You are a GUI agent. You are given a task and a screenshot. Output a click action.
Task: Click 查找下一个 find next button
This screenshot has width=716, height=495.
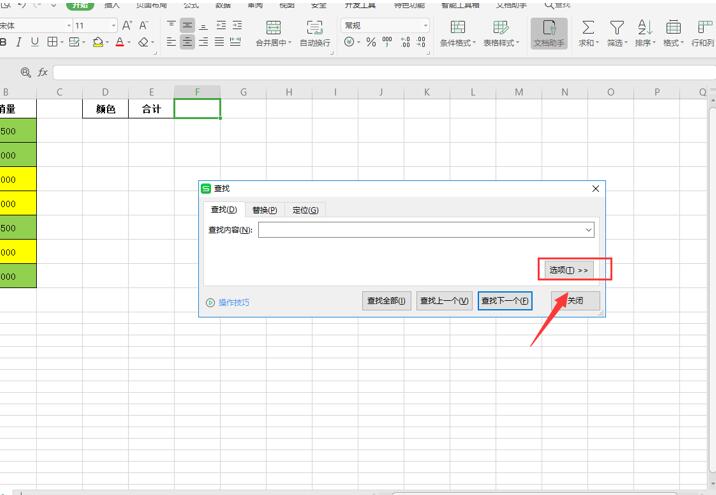coord(505,300)
